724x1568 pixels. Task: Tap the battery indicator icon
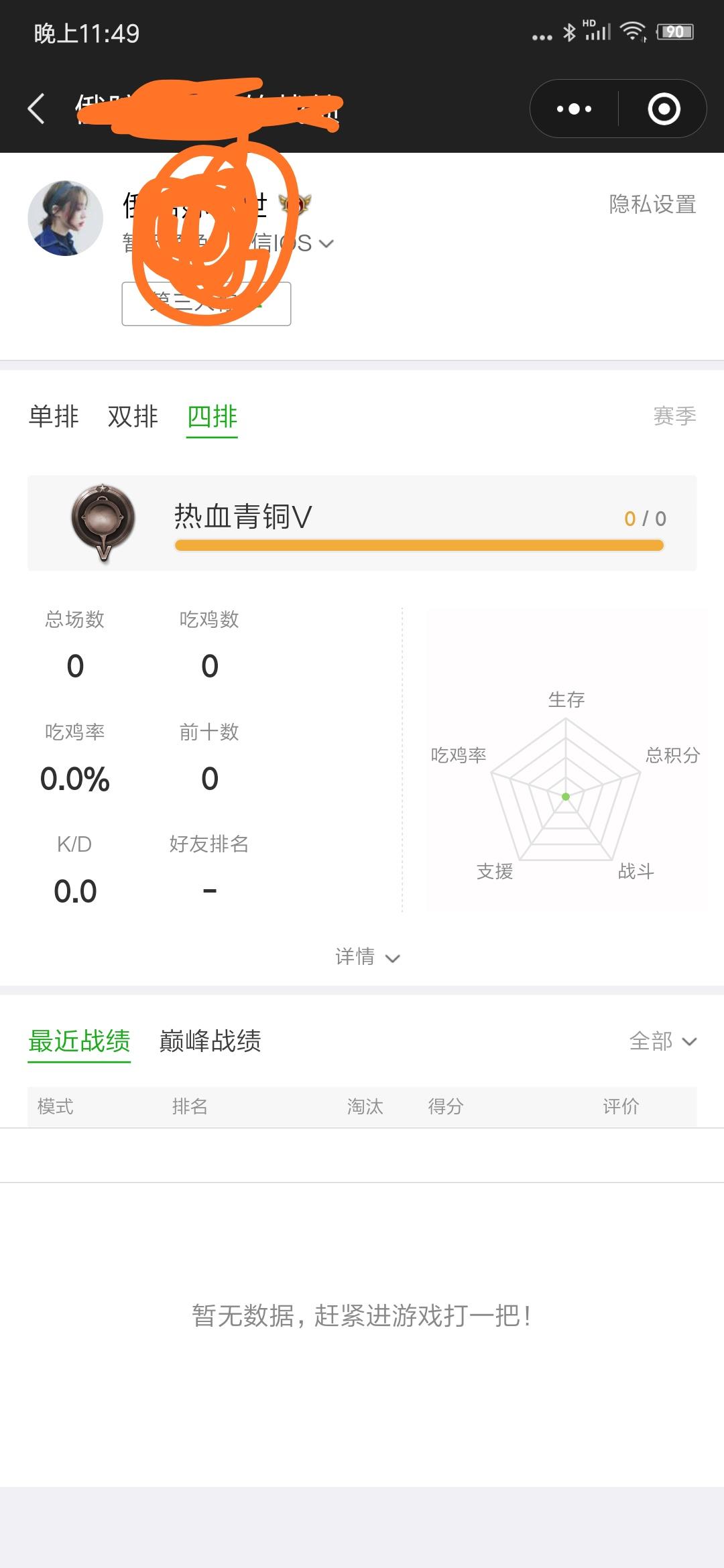pos(675,31)
